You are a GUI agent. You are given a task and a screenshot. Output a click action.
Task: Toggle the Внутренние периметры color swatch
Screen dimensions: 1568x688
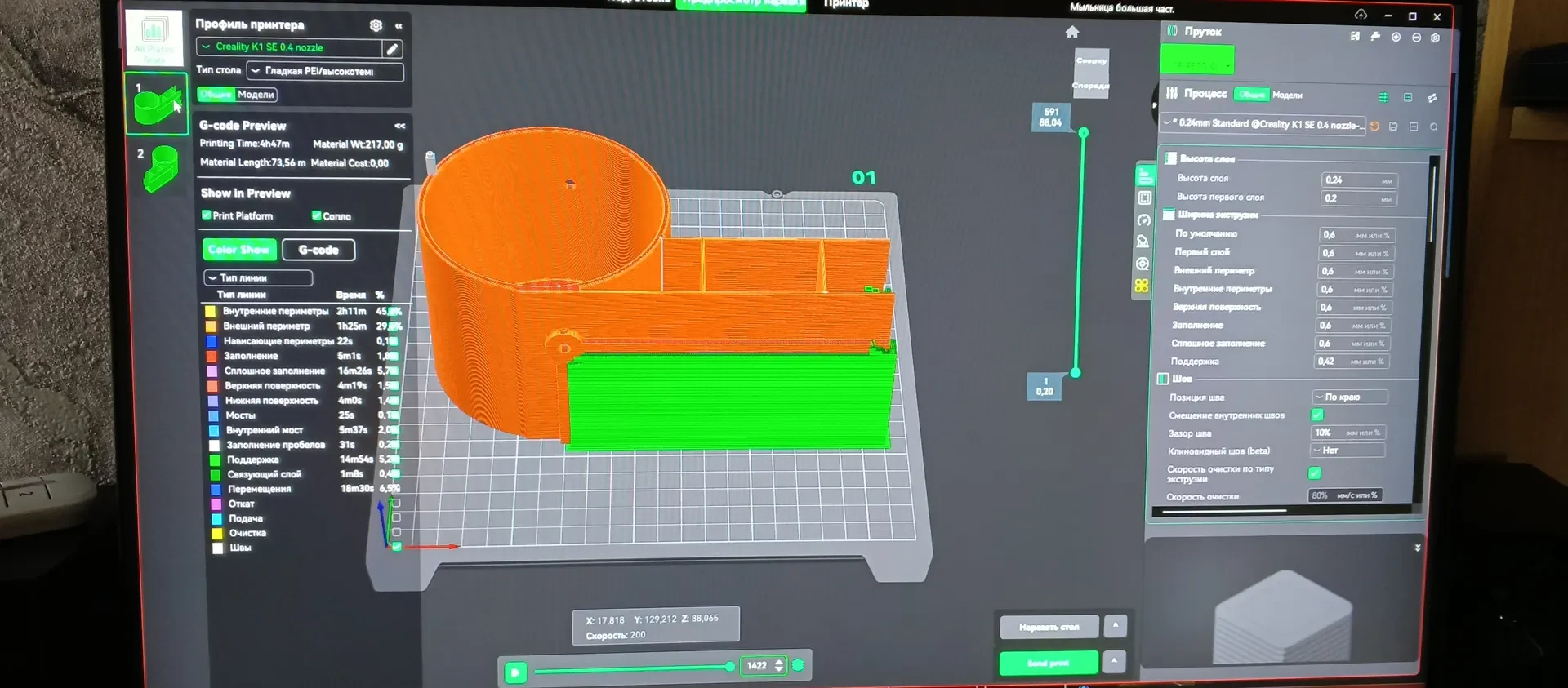click(x=210, y=311)
